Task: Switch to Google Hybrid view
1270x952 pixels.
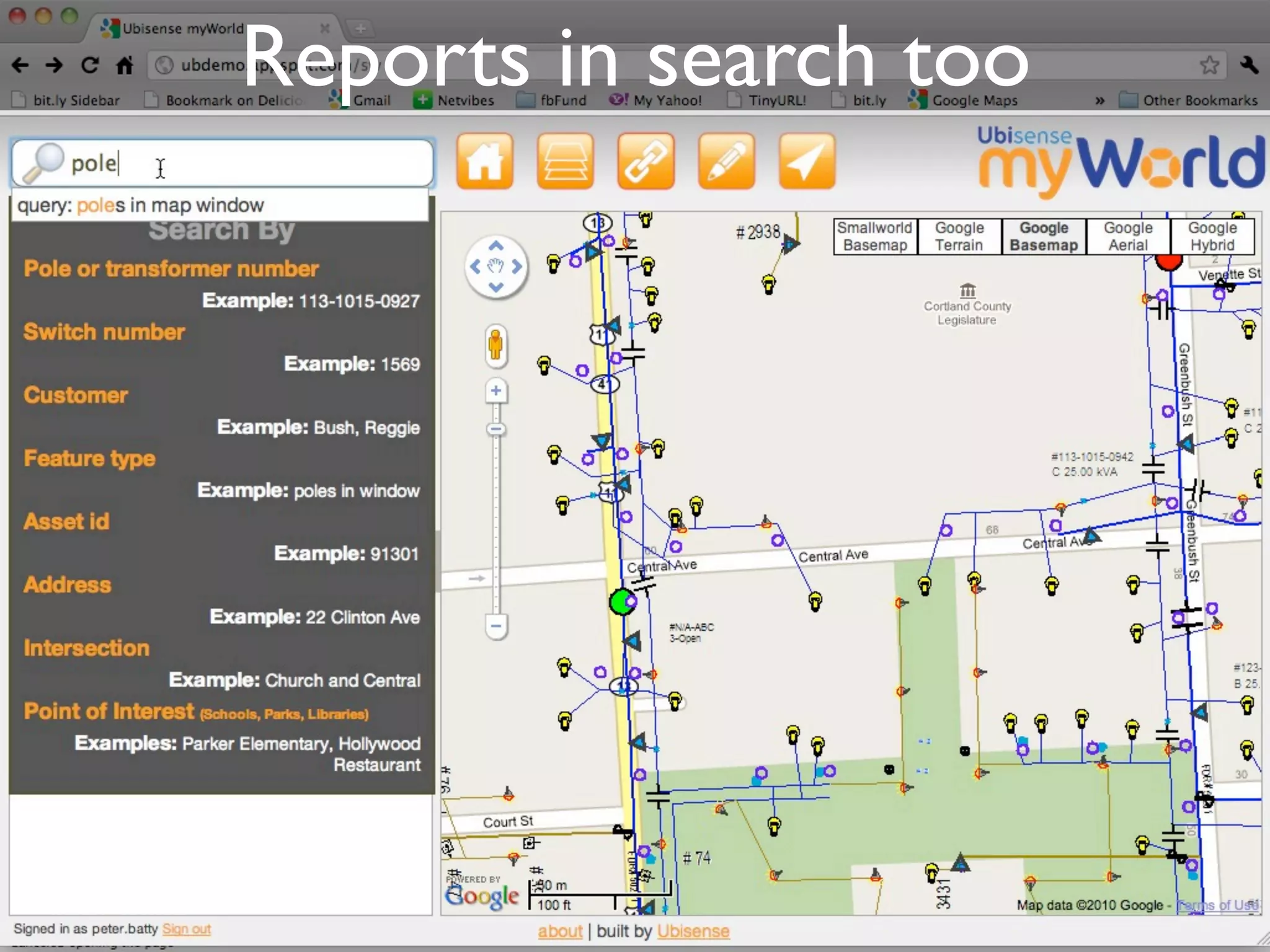Action: 1212,236
